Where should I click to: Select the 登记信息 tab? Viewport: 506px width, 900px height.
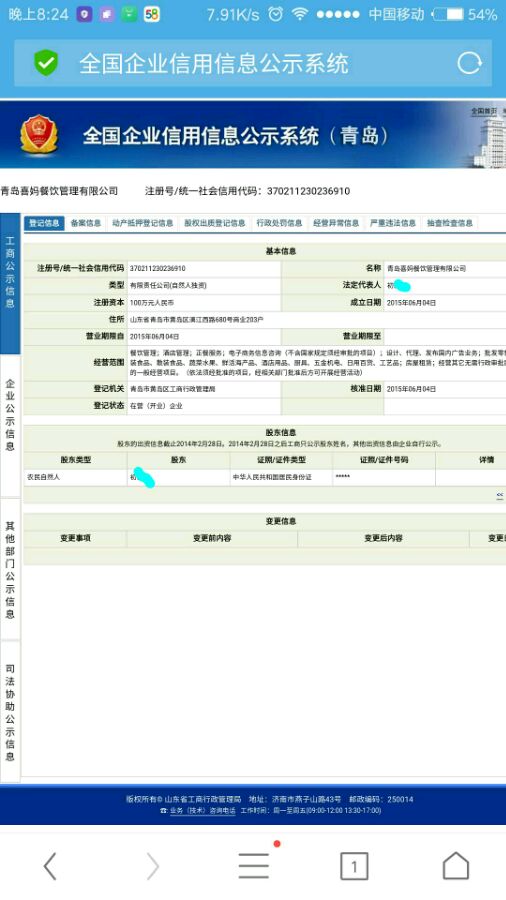point(44,223)
